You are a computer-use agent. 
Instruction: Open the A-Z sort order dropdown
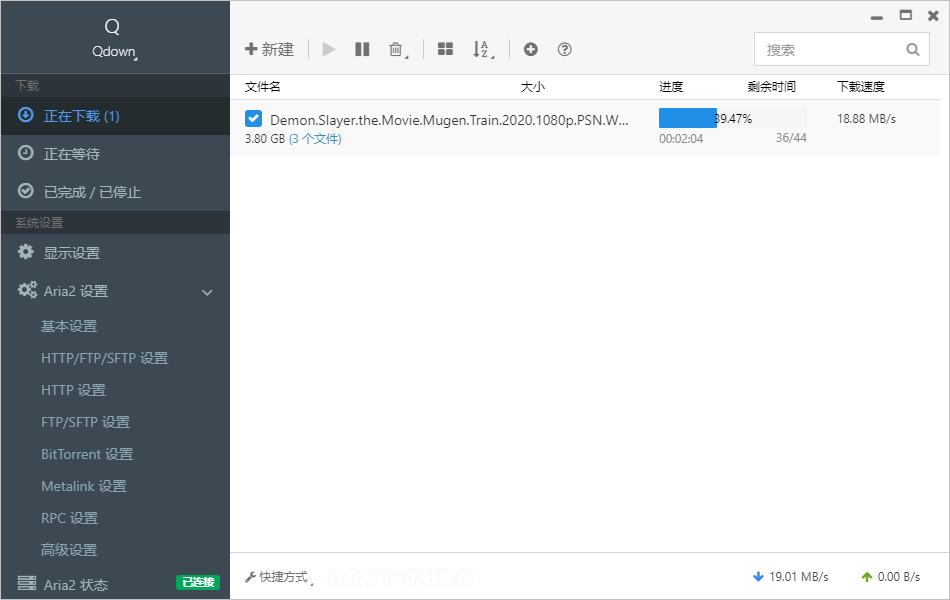click(x=483, y=50)
